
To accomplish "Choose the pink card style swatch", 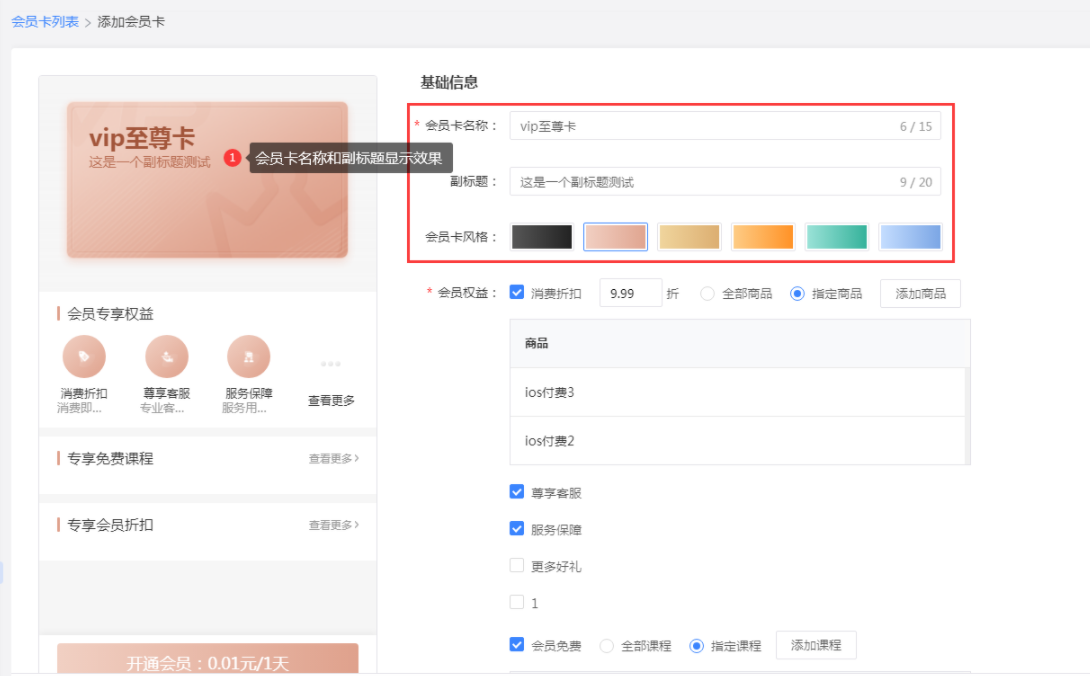I will click(615, 236).
